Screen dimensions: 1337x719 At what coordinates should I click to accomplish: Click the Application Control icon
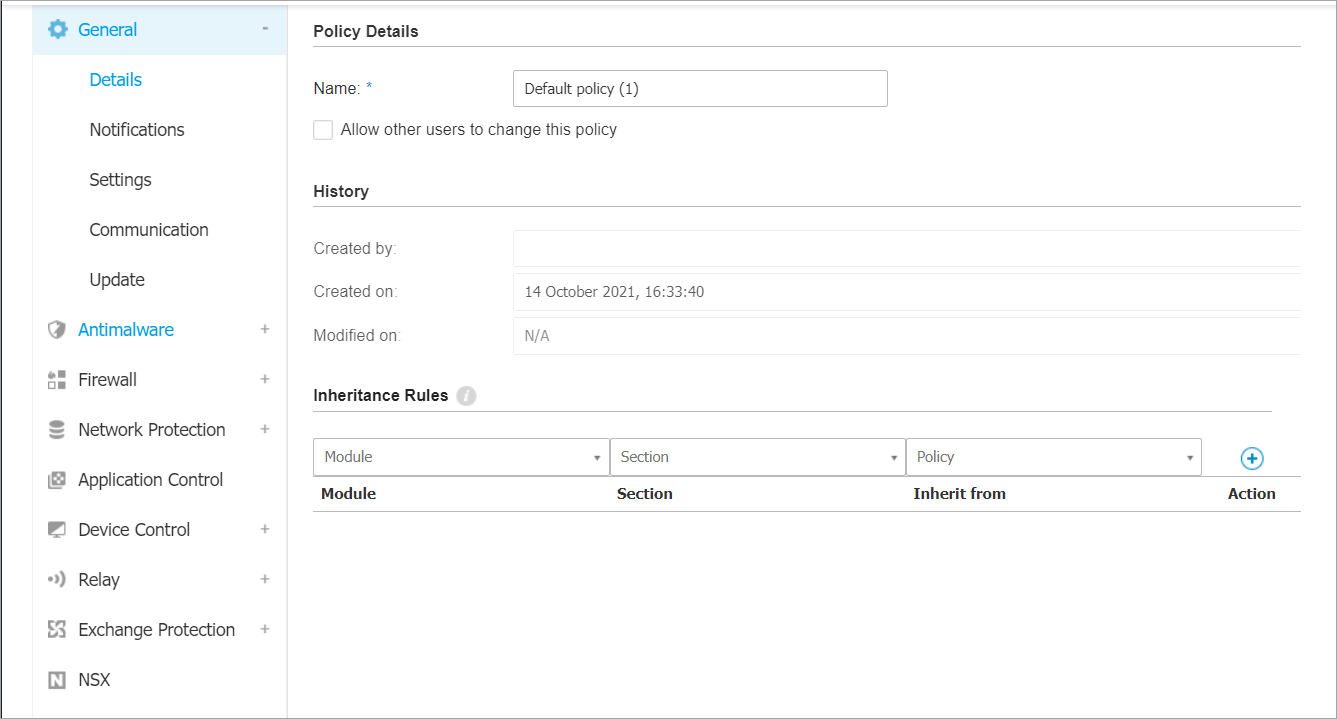(x=57, y=480)
